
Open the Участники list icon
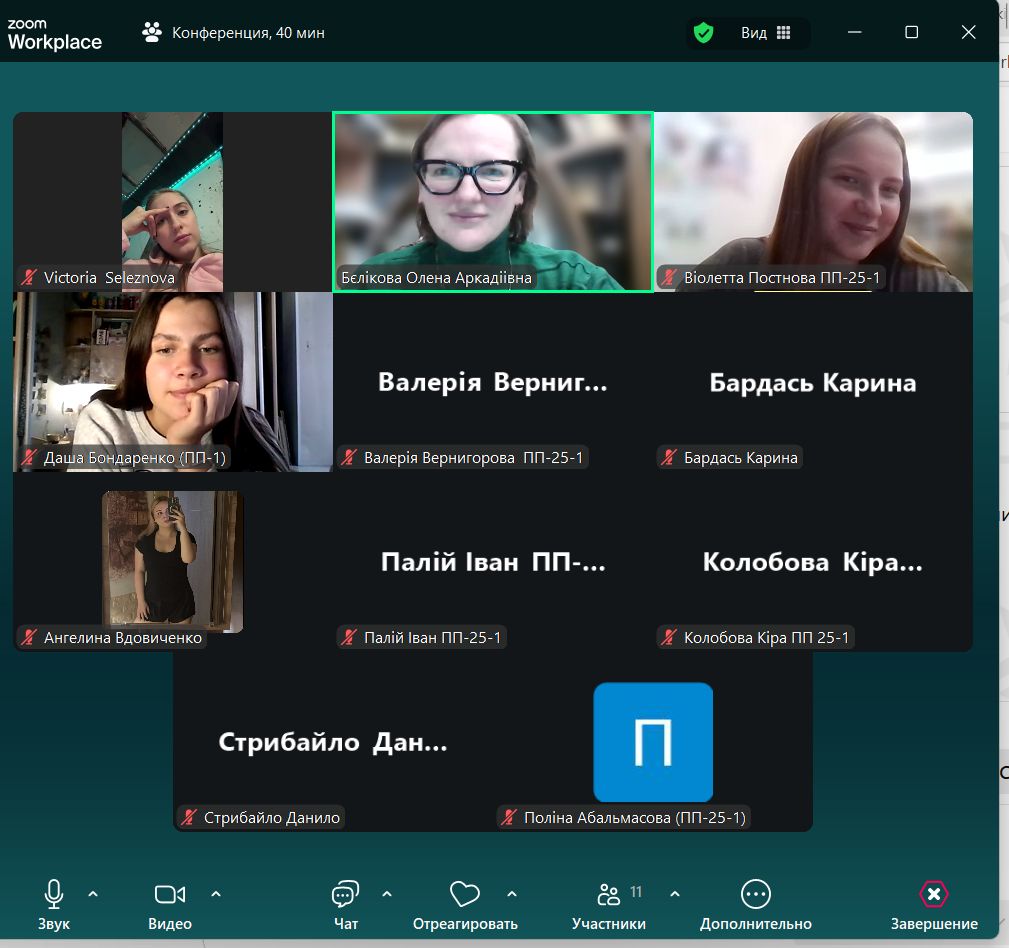pos(608,893)
